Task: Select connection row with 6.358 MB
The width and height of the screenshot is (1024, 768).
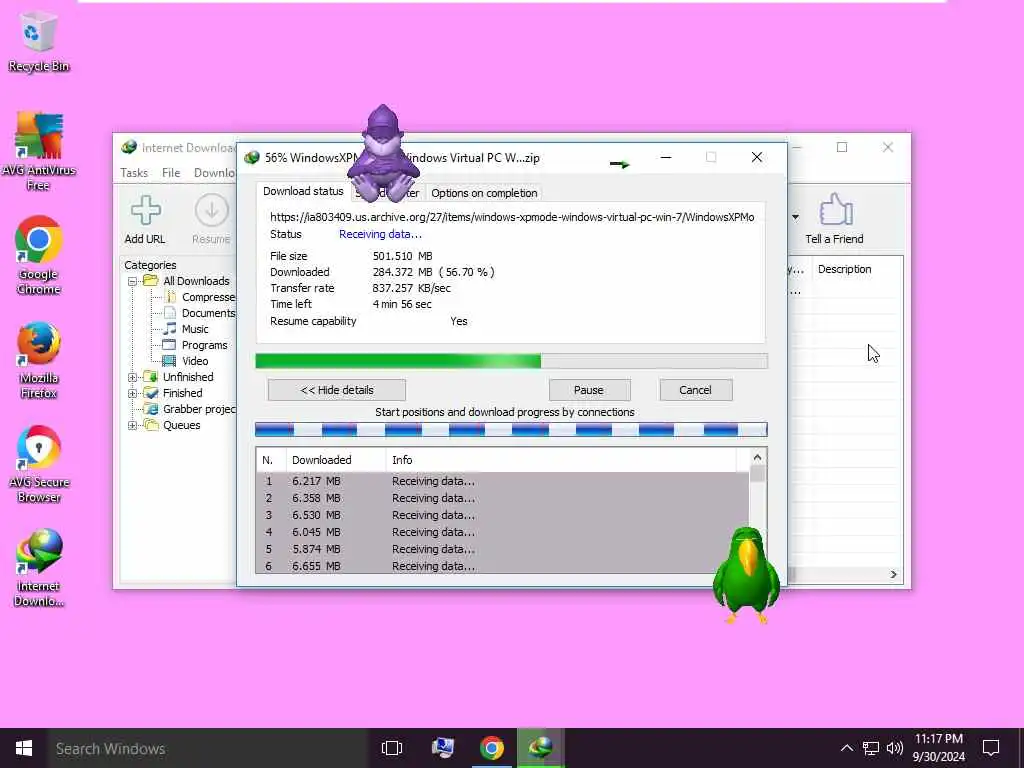Action: [502, 498]
